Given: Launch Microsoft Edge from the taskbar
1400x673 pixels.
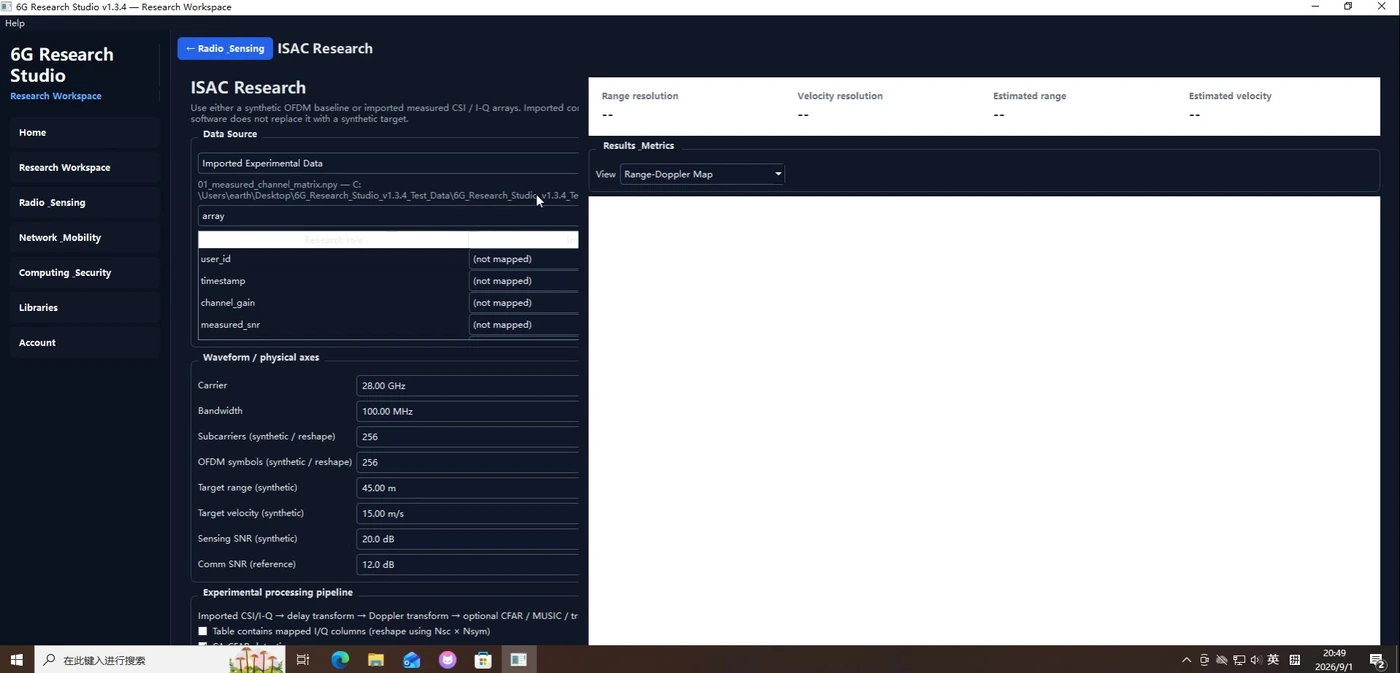Looking at the screenshot, I should (340, 660).
